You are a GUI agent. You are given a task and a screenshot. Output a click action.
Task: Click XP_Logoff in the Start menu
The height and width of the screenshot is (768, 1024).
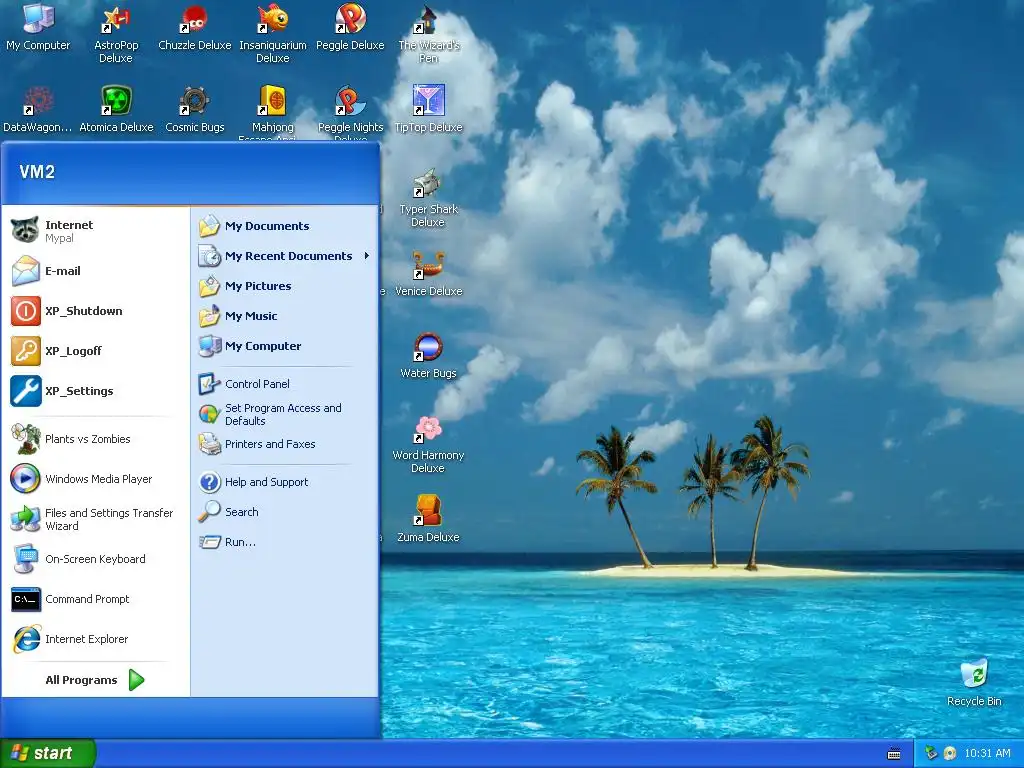[x=96, y=351]
